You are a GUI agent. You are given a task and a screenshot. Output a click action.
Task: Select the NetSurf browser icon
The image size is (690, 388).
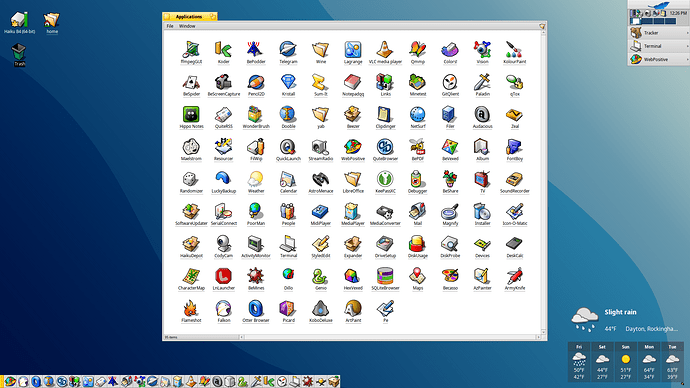coord(418,114)
